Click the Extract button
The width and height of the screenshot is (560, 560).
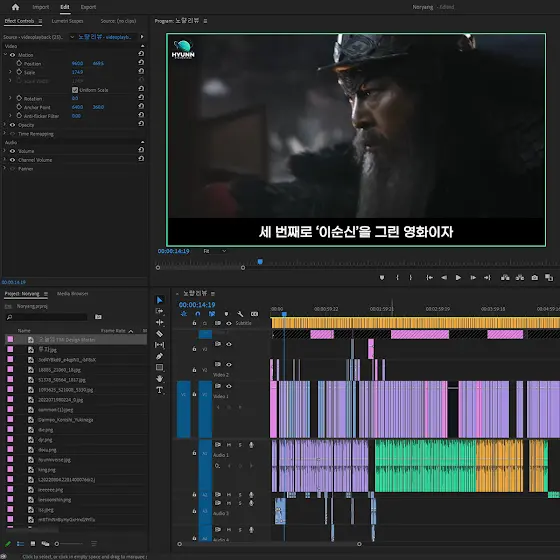pyautogui.click(x=520, y=278)
